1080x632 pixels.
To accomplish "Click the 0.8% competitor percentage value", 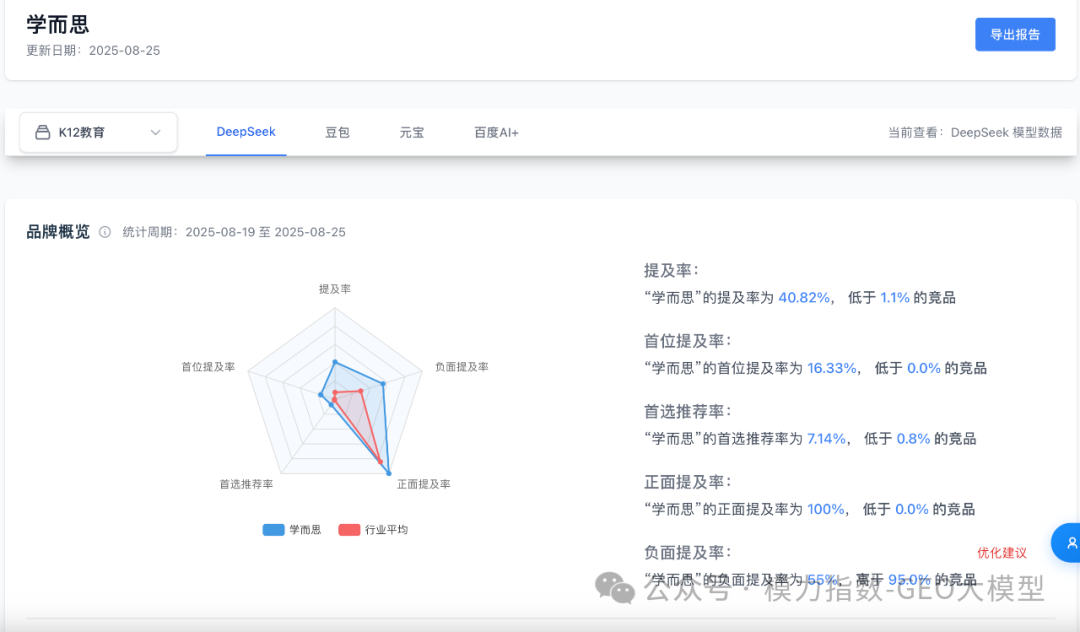I will pyautogui.click(x=913, y=439).
